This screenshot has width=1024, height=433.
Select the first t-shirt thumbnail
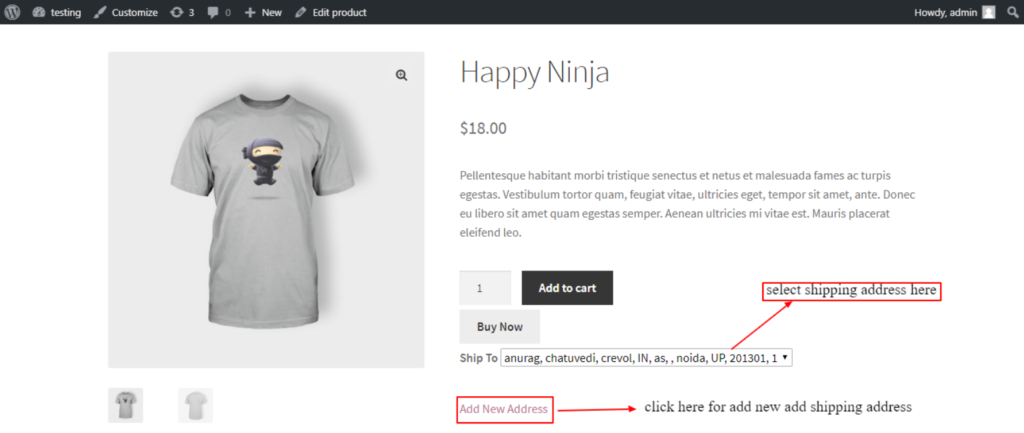(x=126, y=405)
